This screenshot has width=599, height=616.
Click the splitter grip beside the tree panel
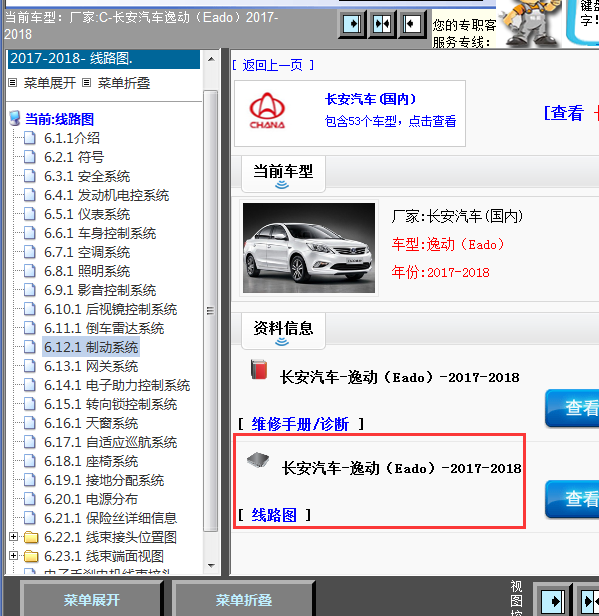211,310
